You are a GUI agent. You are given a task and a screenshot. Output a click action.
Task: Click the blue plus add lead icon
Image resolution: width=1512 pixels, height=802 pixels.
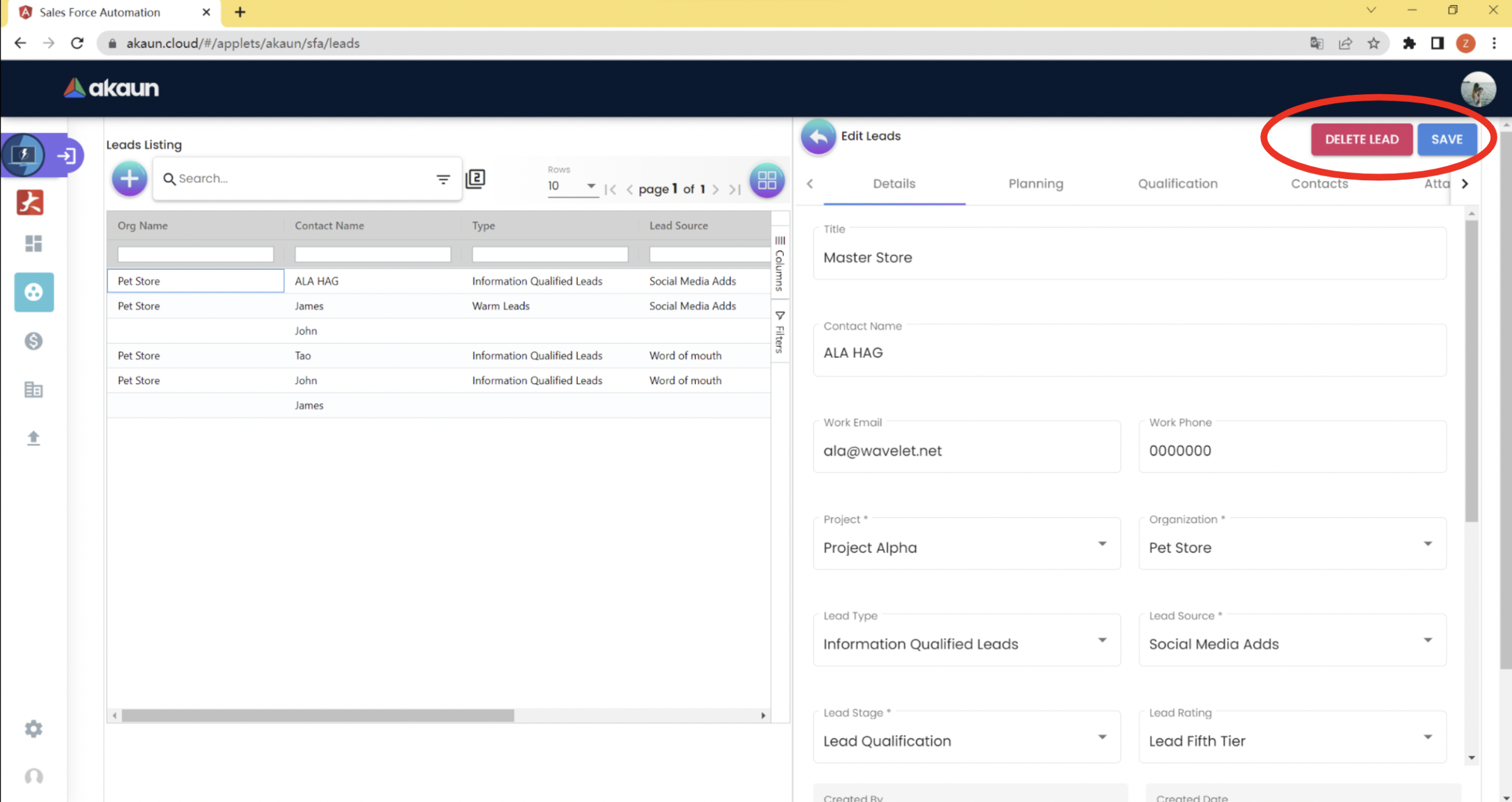129,179
